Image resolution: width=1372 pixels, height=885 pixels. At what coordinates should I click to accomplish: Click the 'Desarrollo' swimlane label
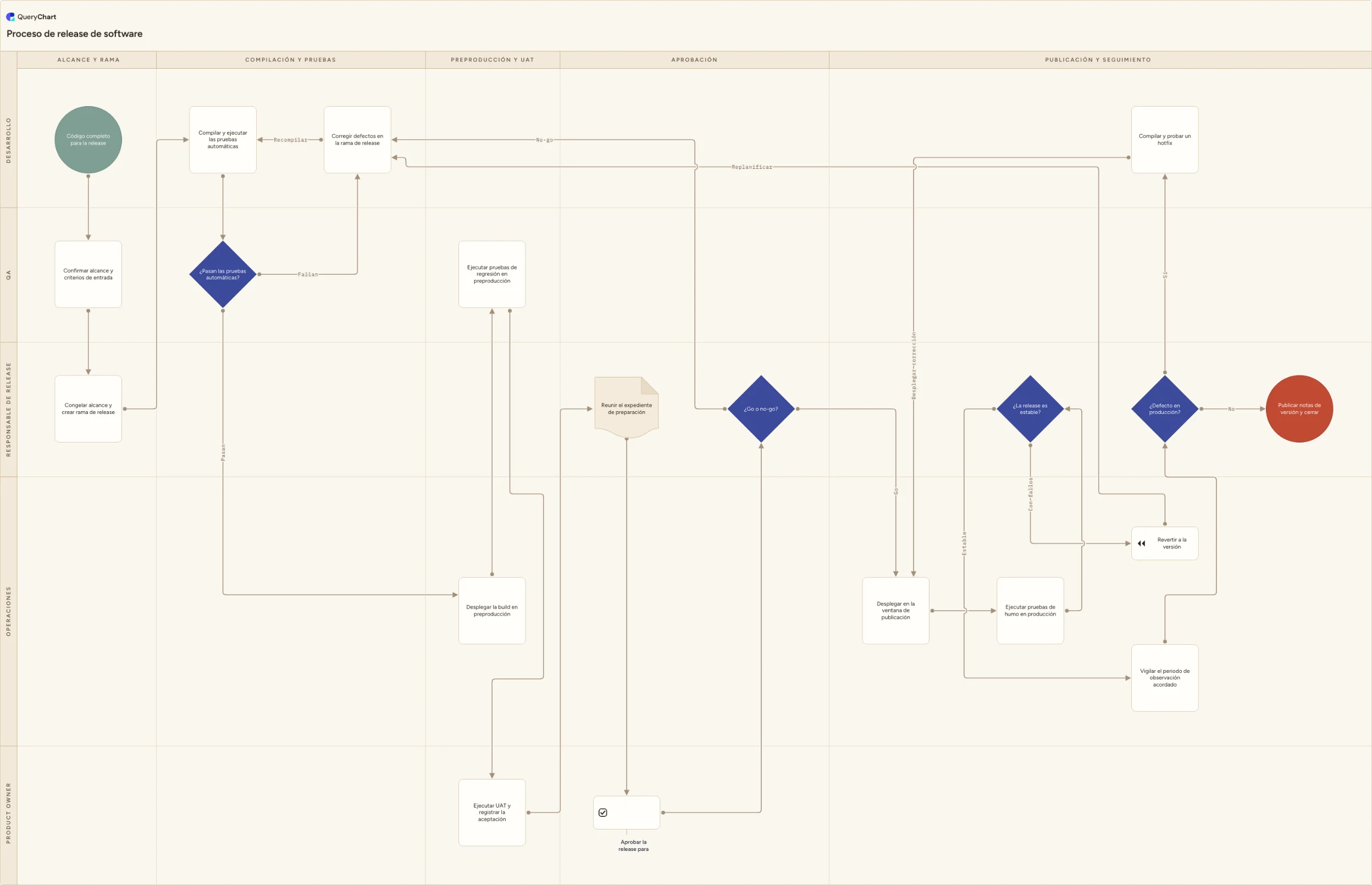pos(9,140)
